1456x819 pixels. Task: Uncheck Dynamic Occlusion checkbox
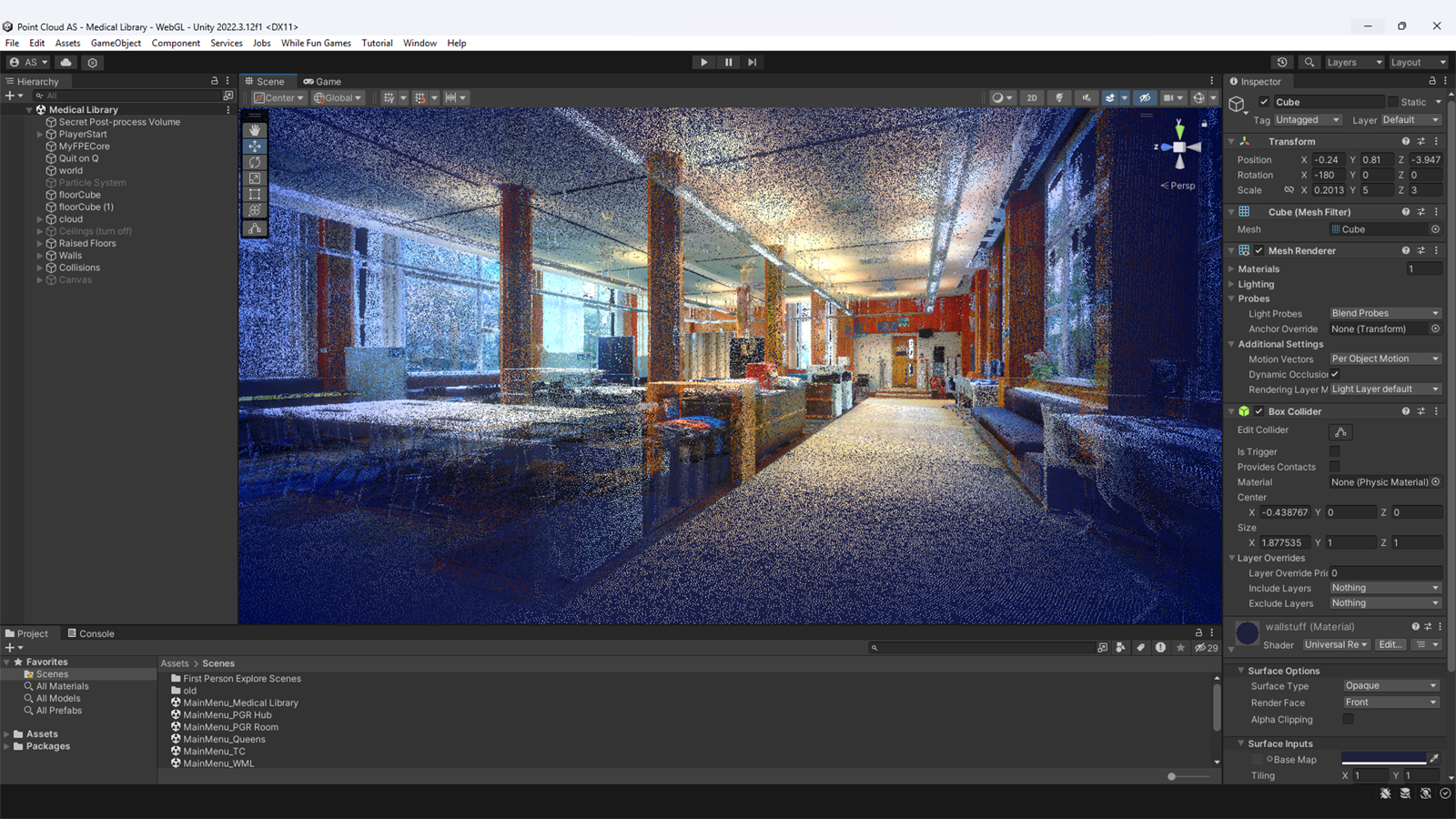click(1335, 374)
